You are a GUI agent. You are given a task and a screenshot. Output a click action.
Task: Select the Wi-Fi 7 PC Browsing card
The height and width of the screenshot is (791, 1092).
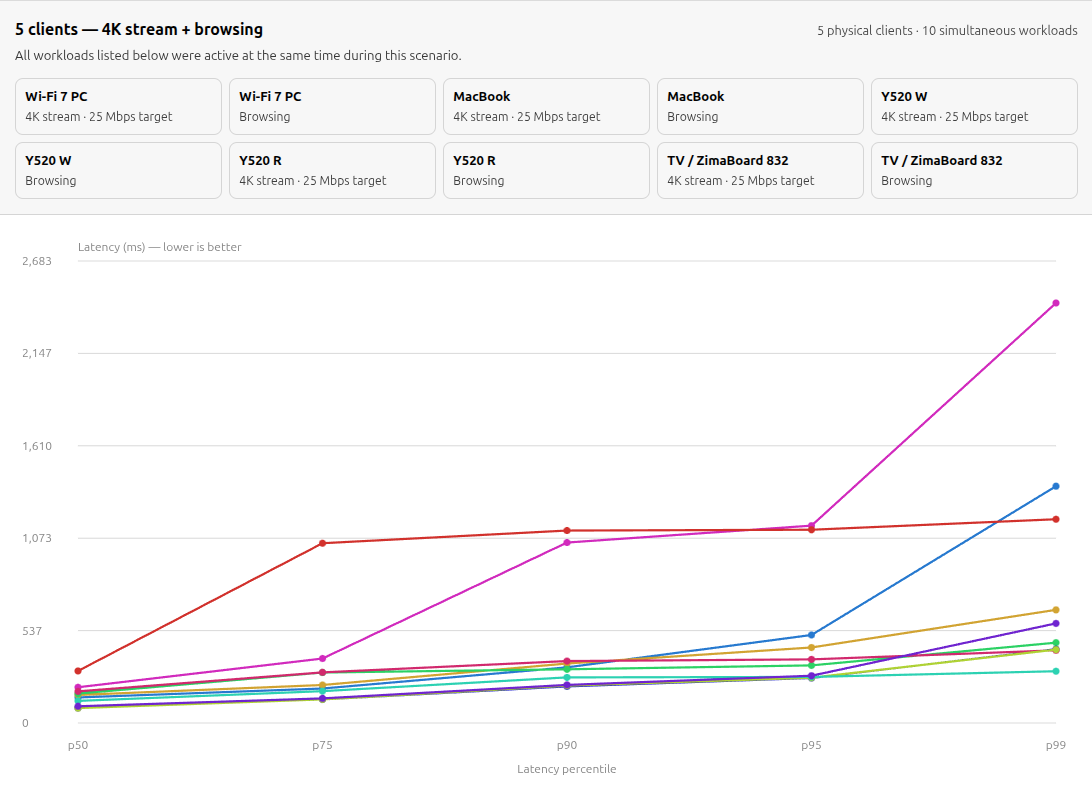click(332, 107)
